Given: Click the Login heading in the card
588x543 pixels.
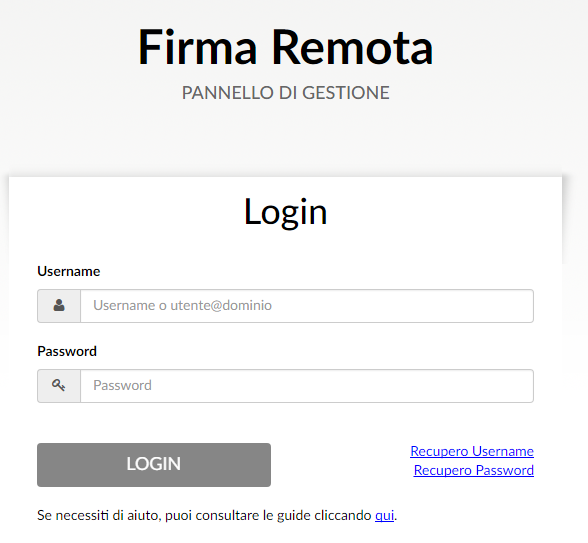Looking at the screenshot, I should point(286,212).
